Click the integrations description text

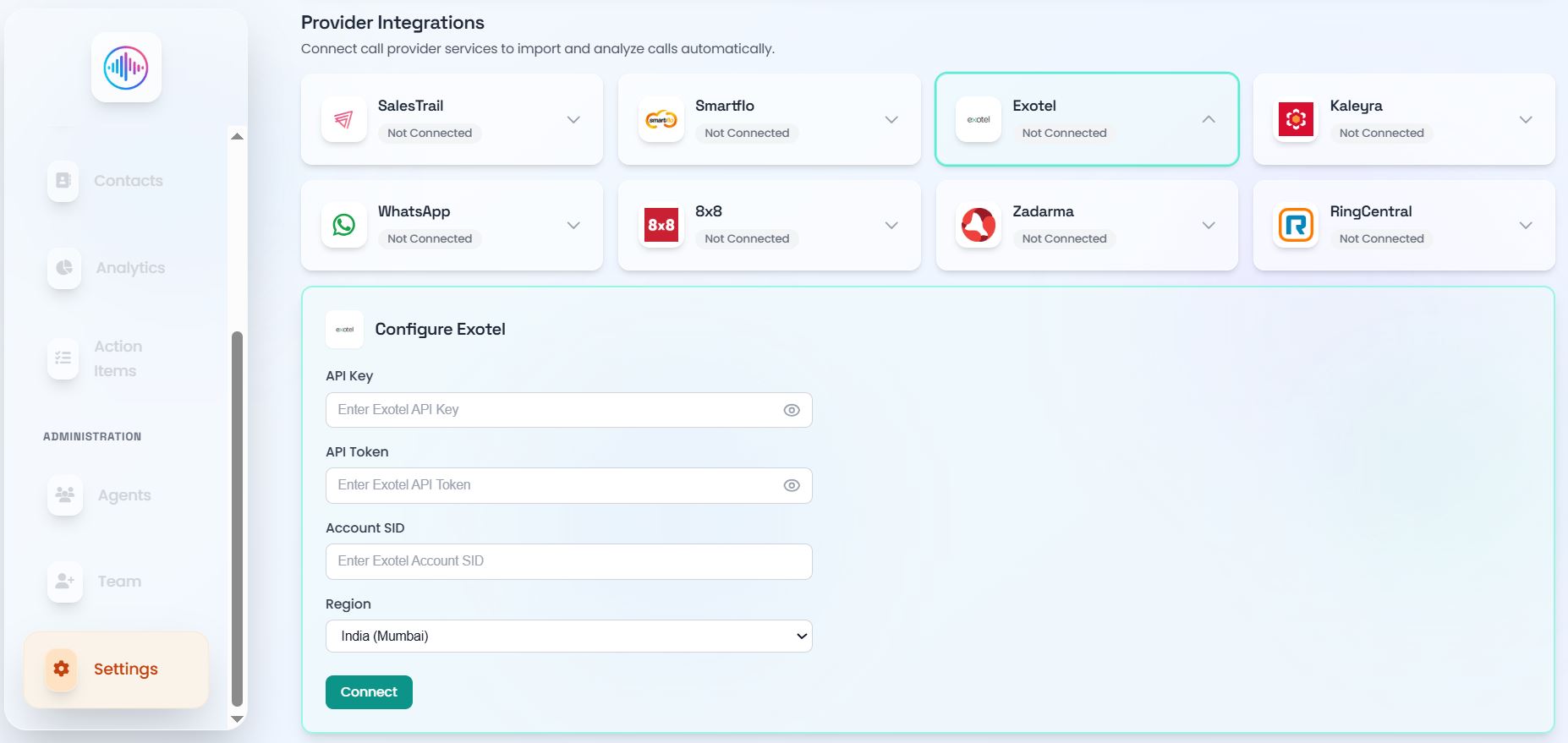538,49
